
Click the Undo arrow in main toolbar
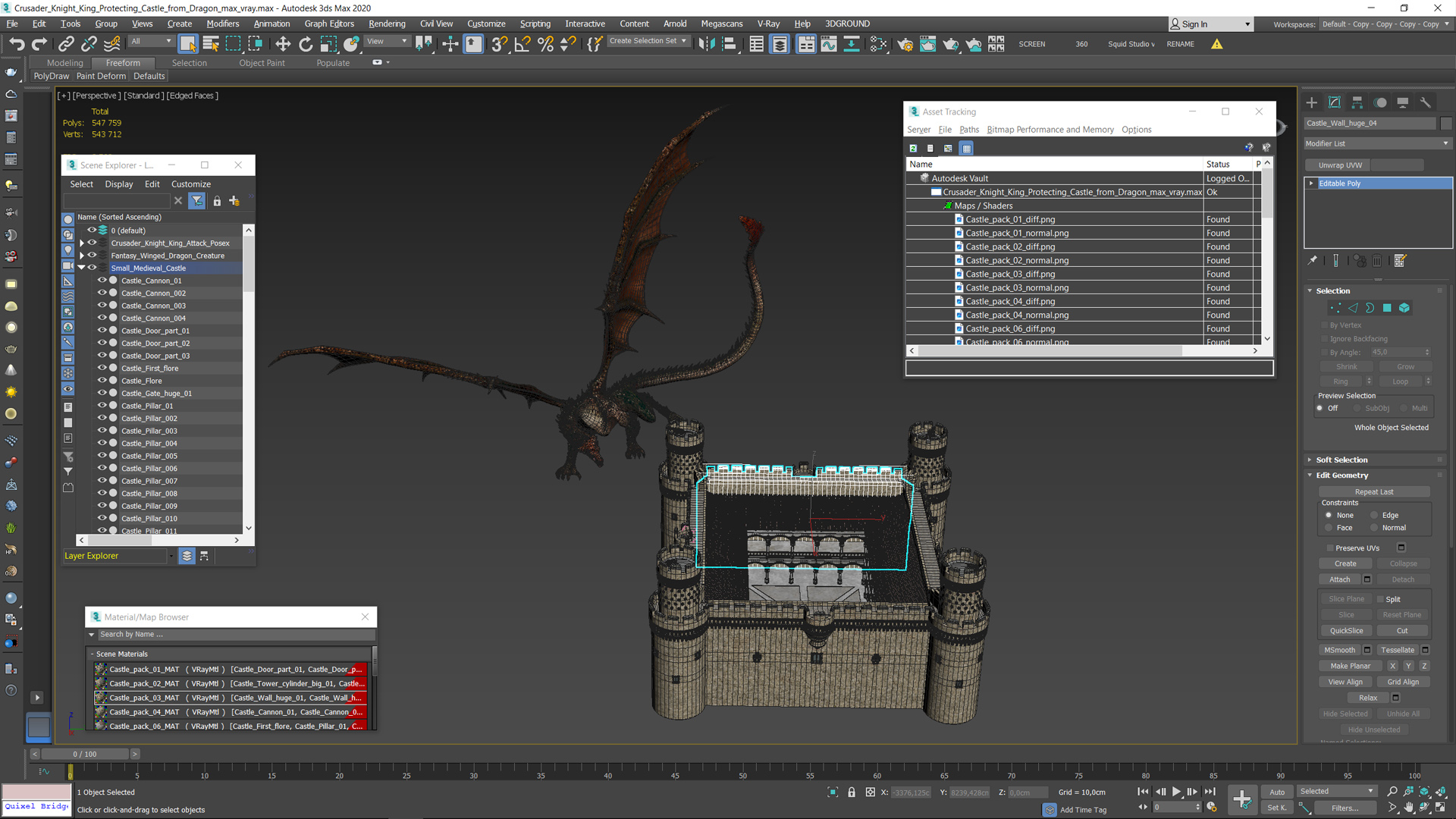coord(17,44)
